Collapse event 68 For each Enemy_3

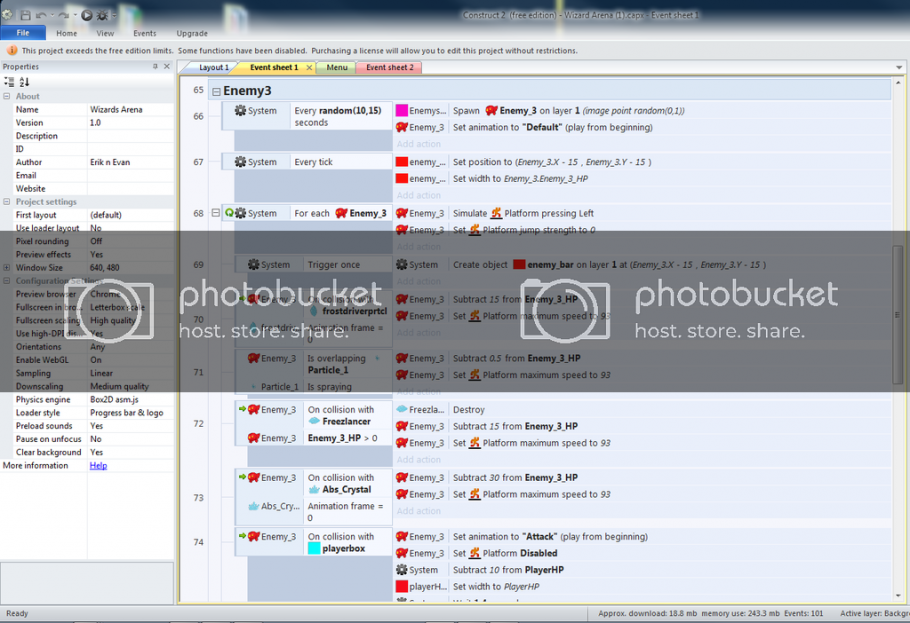(216, 213)
